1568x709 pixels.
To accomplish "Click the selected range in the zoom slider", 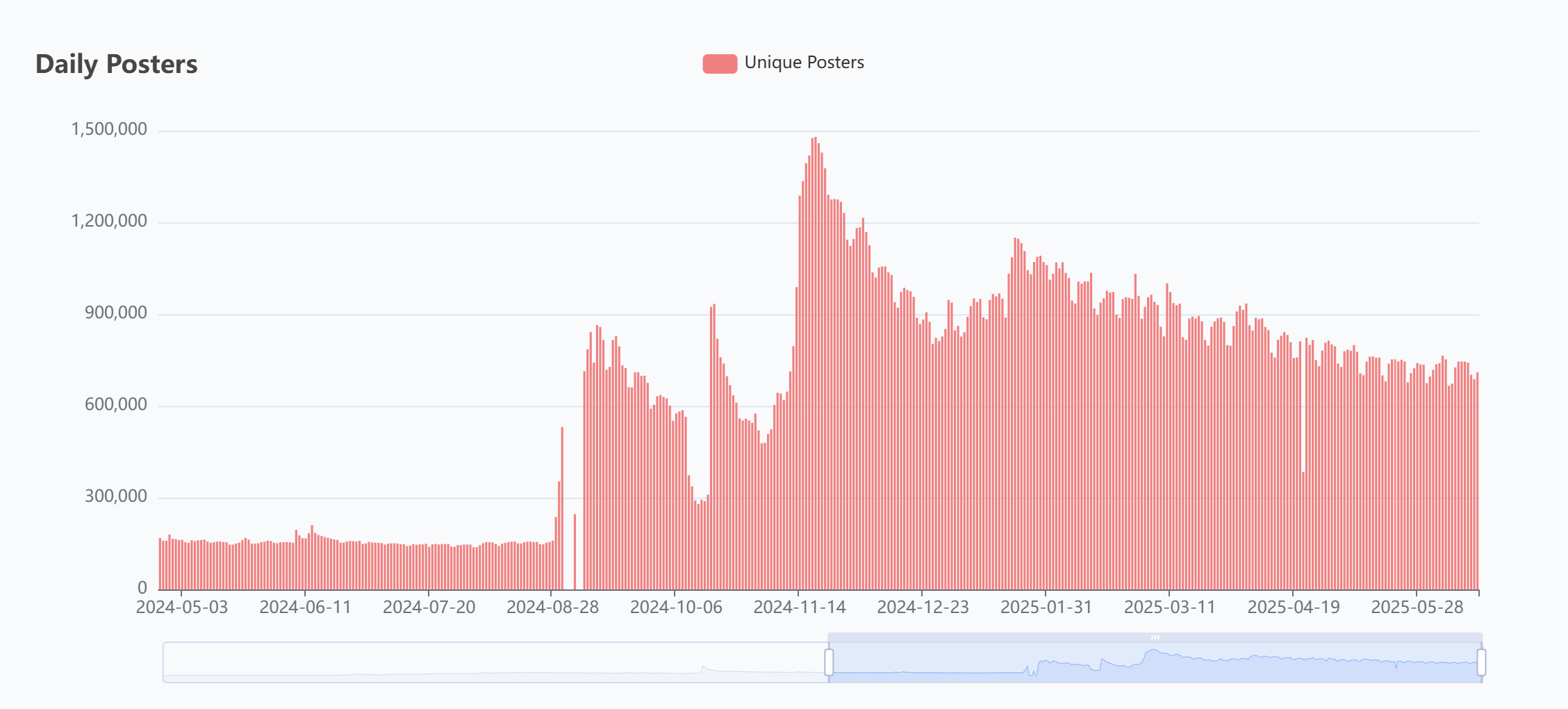I will tap(1155, 662).
